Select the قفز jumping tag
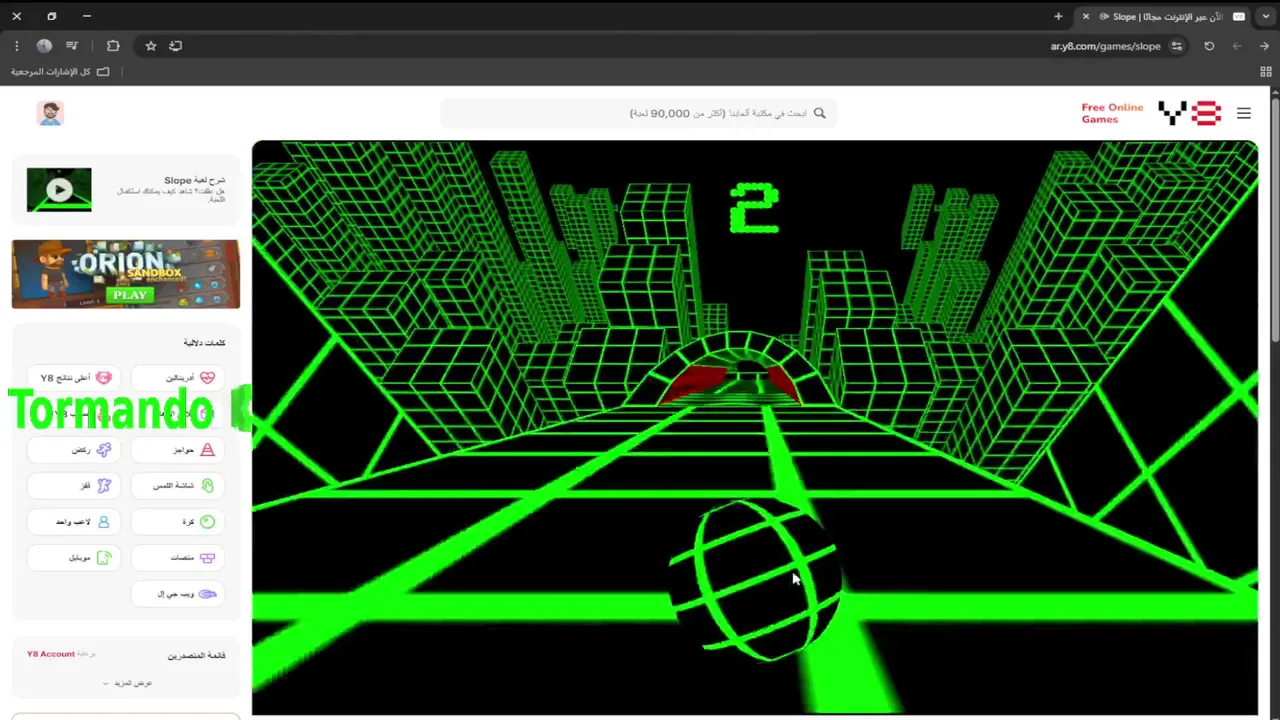1280x720 pixels. pos(75,486)
